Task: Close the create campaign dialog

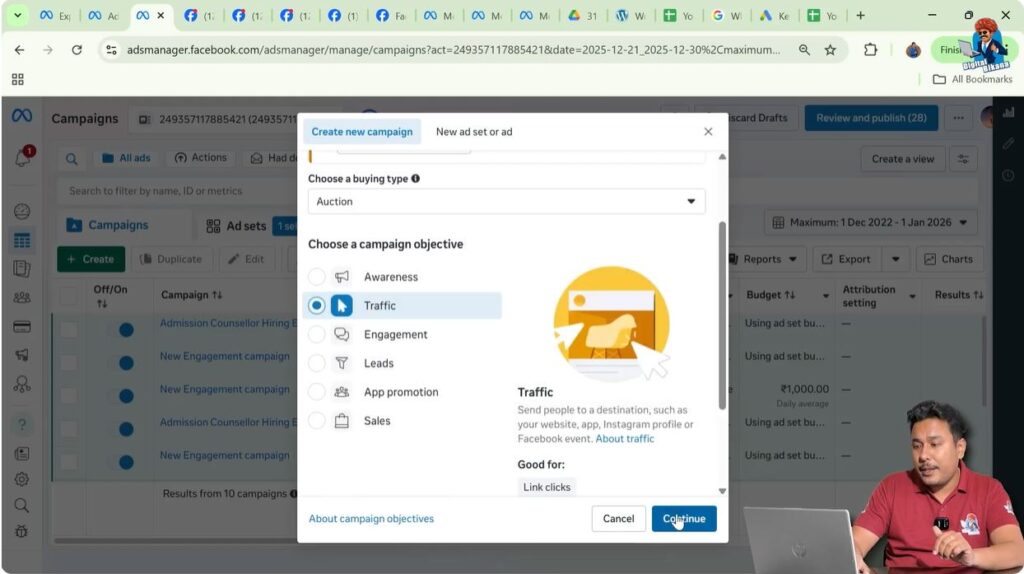Action: coord(708,132)
